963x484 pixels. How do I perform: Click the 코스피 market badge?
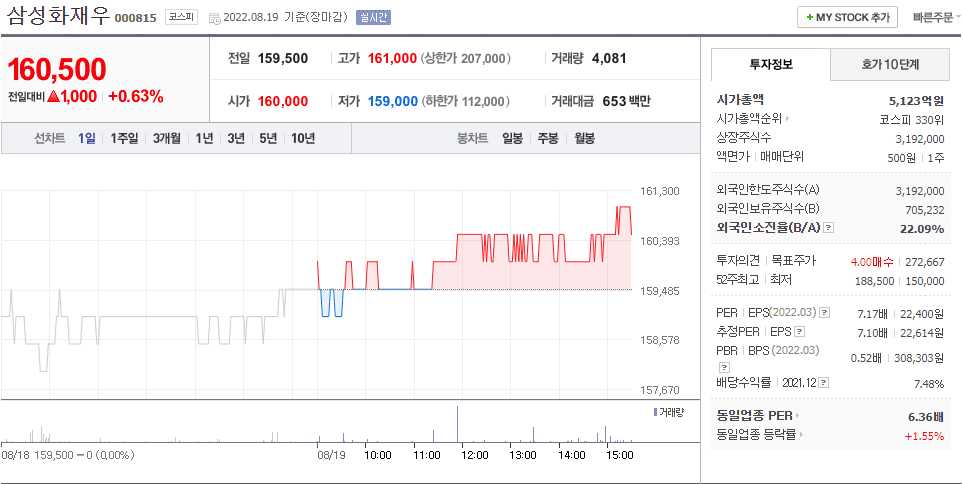coord(181,18)
